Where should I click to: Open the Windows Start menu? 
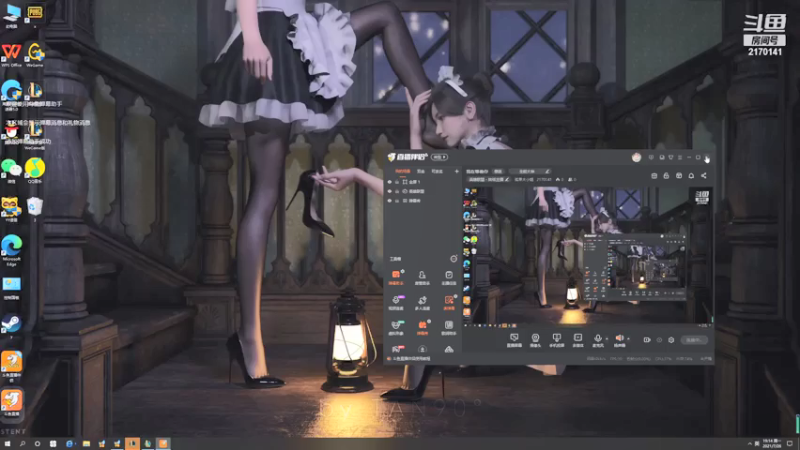pos(7,444)
